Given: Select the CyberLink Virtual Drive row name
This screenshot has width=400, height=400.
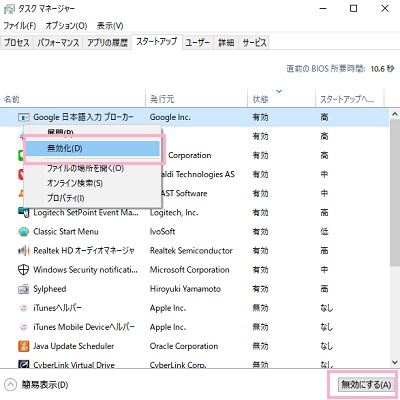Looking at the screenshot, I should (x=74, y=365).
